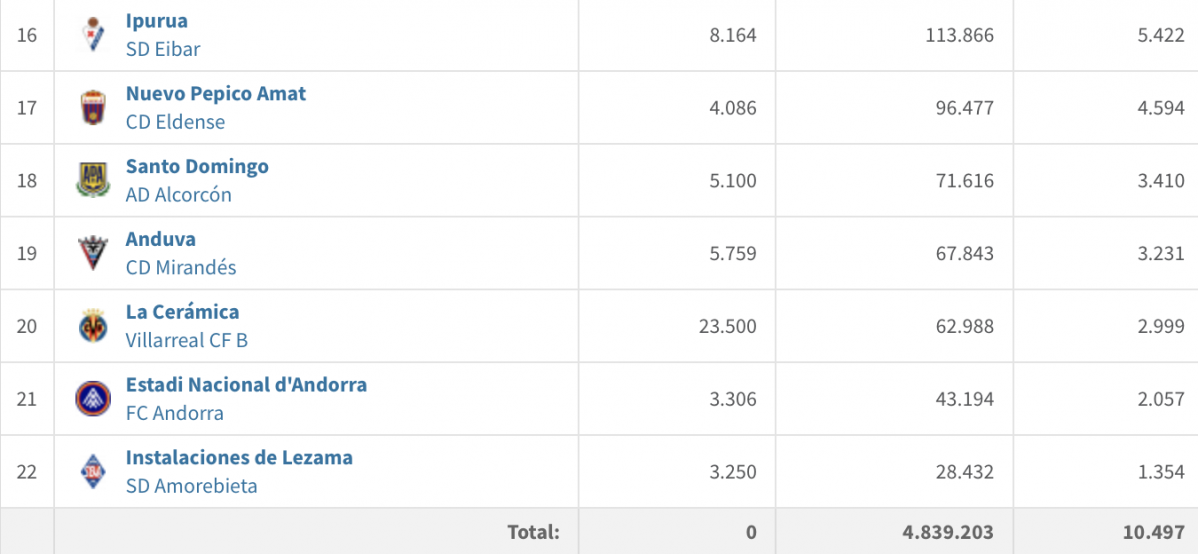Open the Ipurua stadium link
The height and width of the screenshot is (554, 1198).
point(157,21)
